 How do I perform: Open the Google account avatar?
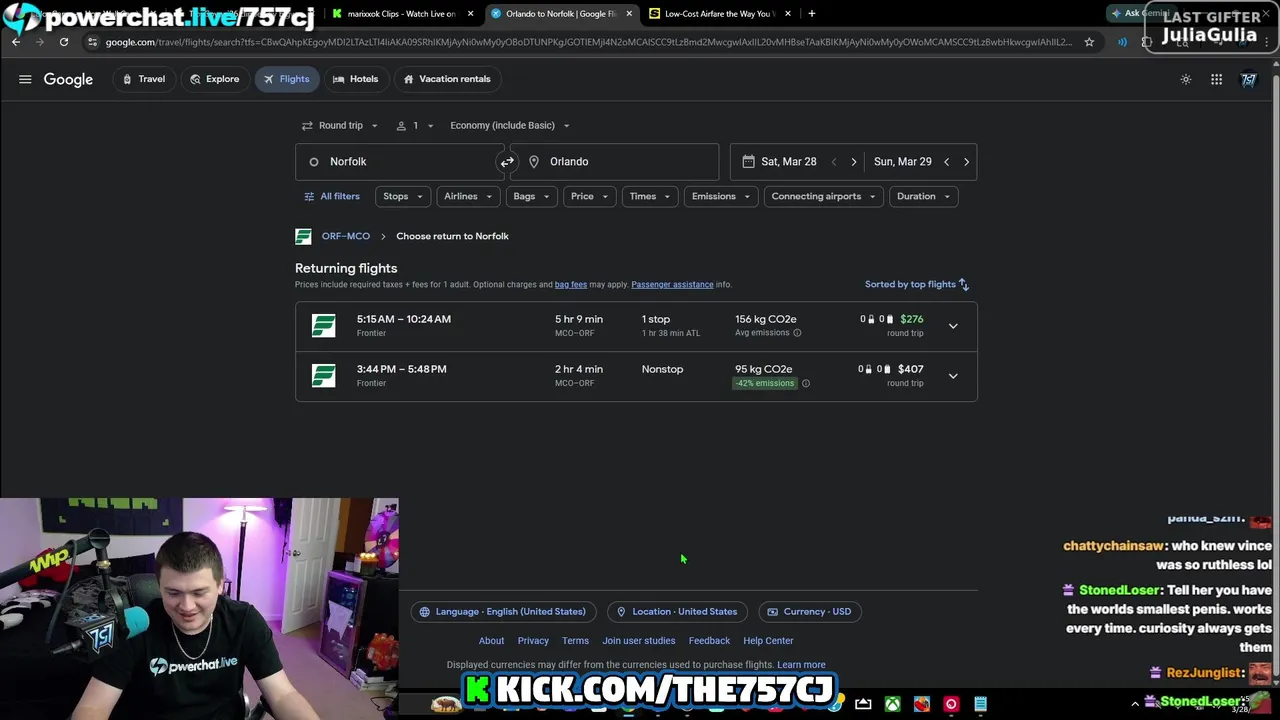click(x=1249, y=79)
